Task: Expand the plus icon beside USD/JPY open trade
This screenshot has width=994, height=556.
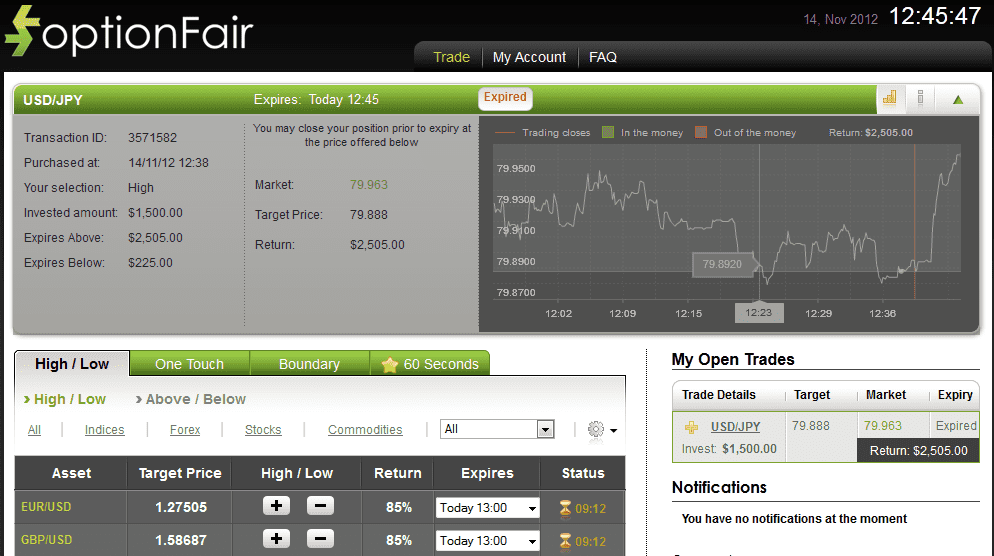Action: tap(691, 427)
